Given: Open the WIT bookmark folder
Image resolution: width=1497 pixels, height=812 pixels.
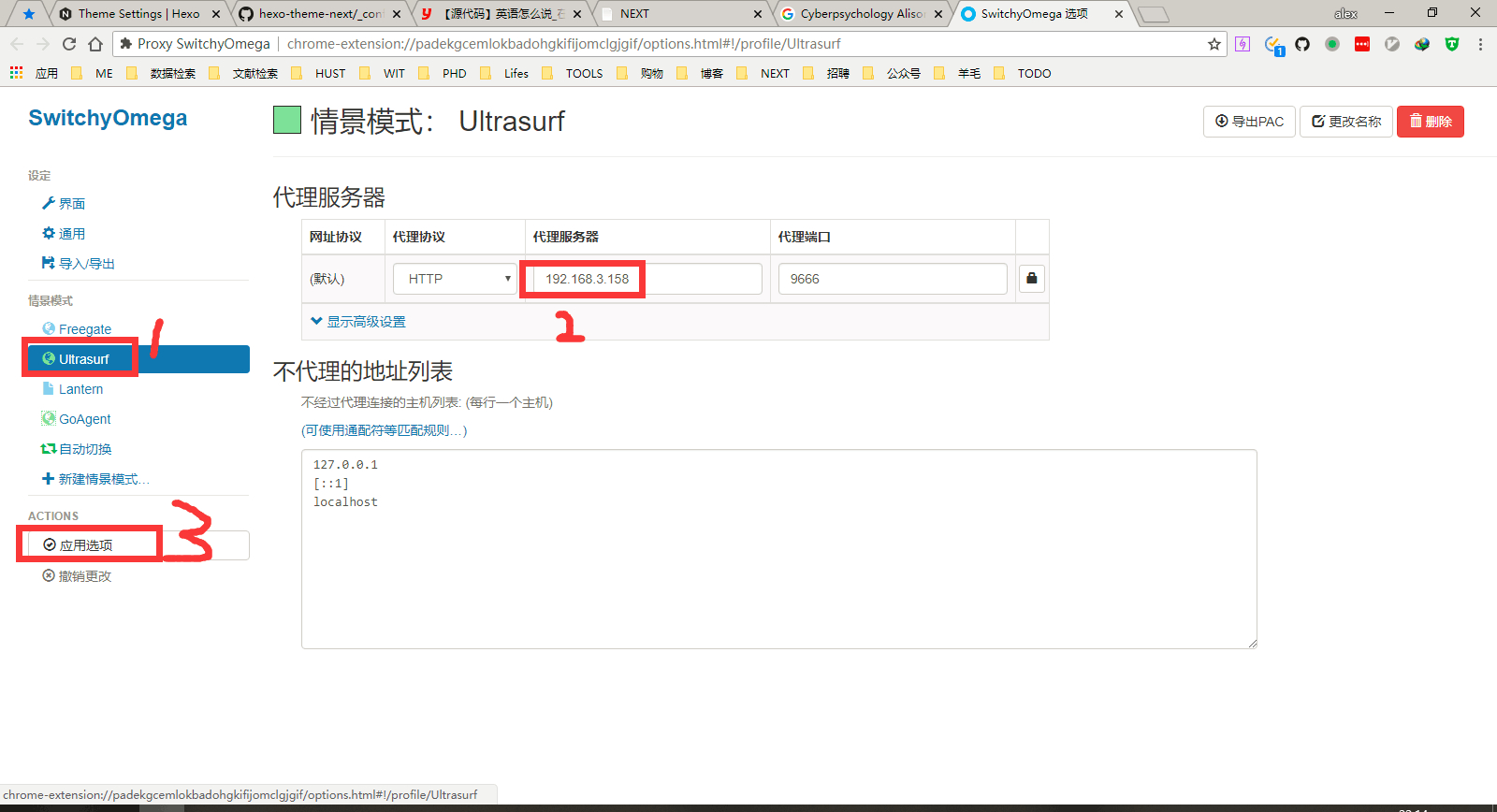Looking at the screenshot, I should 383,73.
